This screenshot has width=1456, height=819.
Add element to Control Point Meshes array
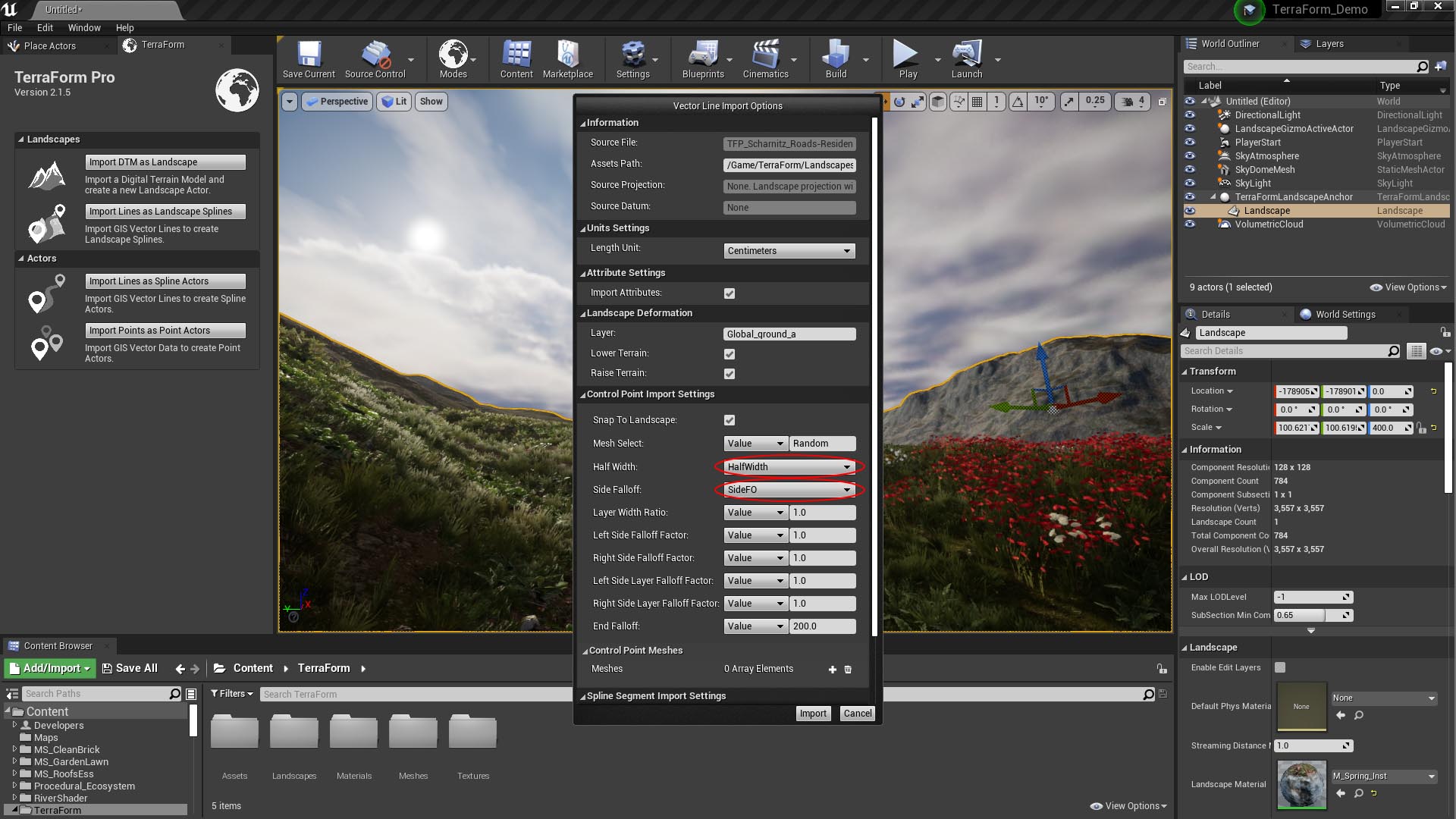[833, 670]
